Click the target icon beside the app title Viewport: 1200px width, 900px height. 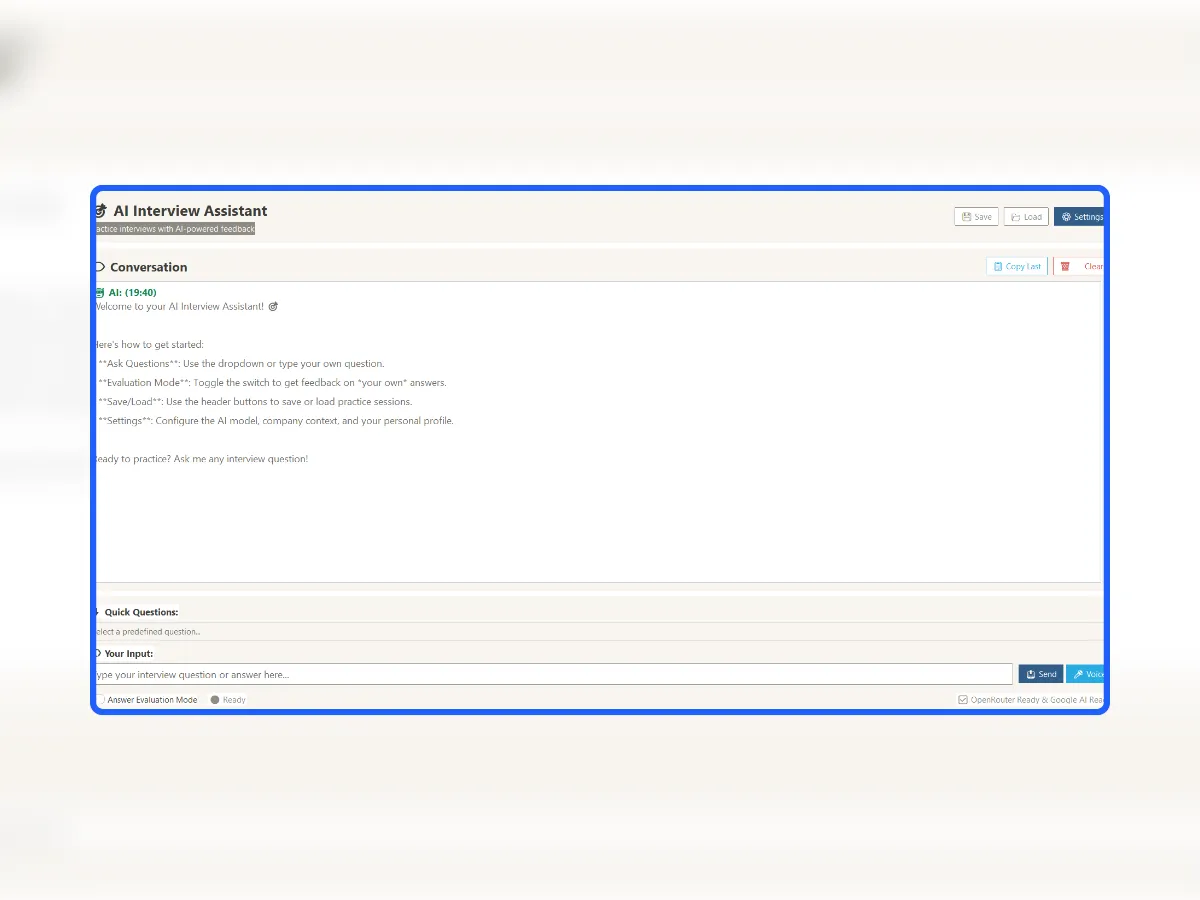pos(100,211)
